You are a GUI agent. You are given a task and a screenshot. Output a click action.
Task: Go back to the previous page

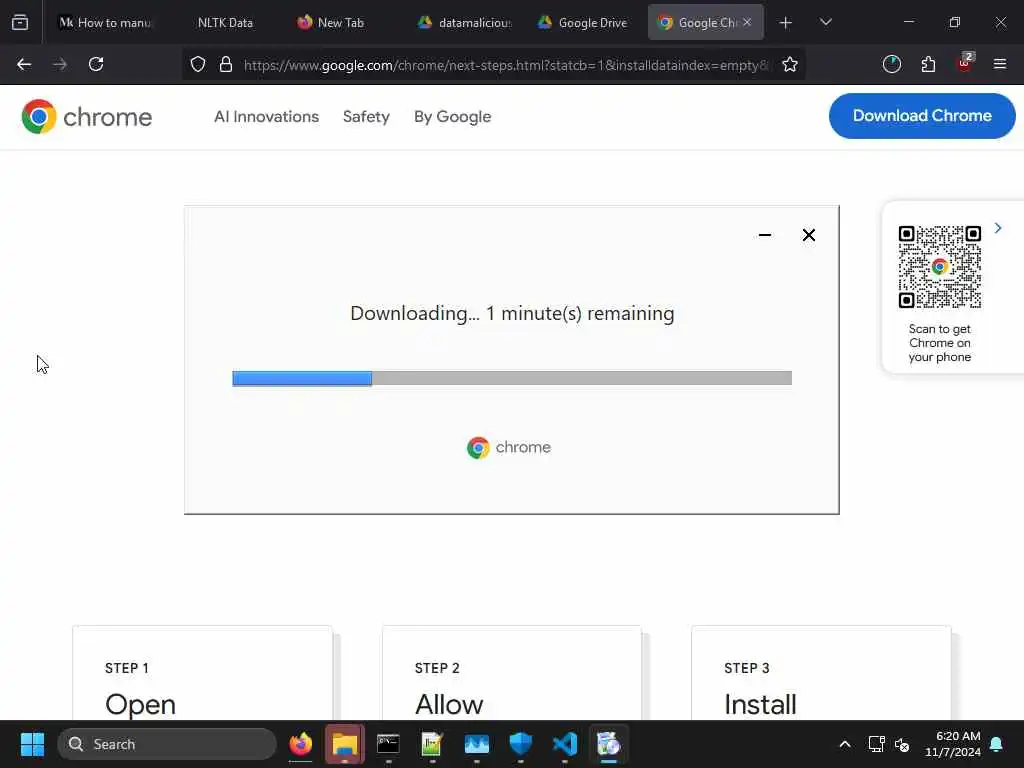24,64
